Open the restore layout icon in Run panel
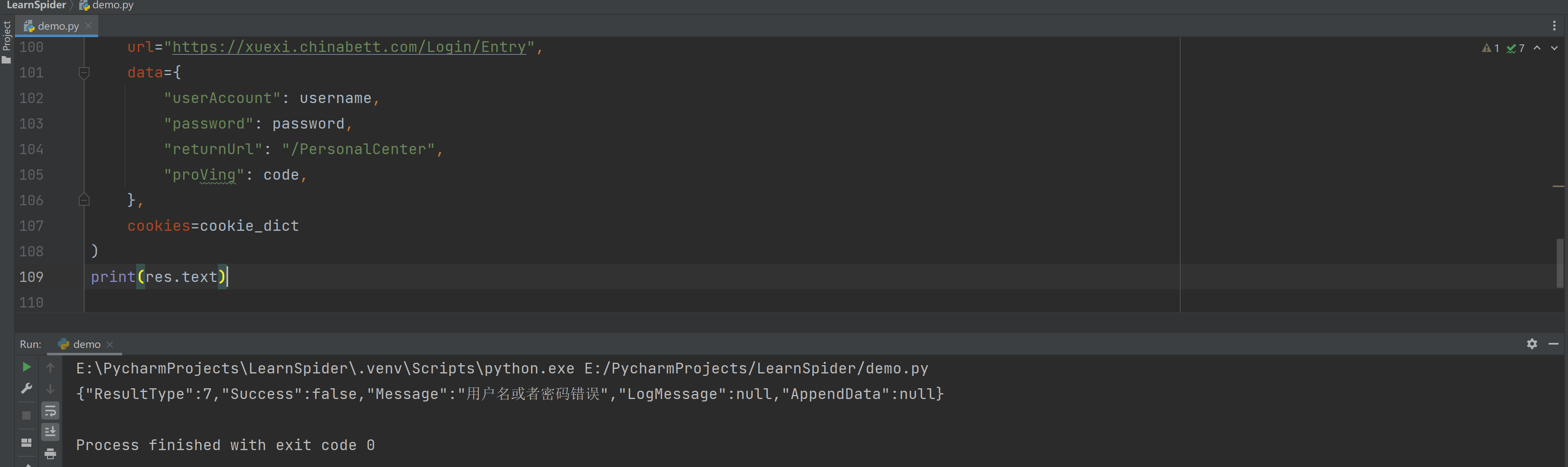 [x=26, y=442]
